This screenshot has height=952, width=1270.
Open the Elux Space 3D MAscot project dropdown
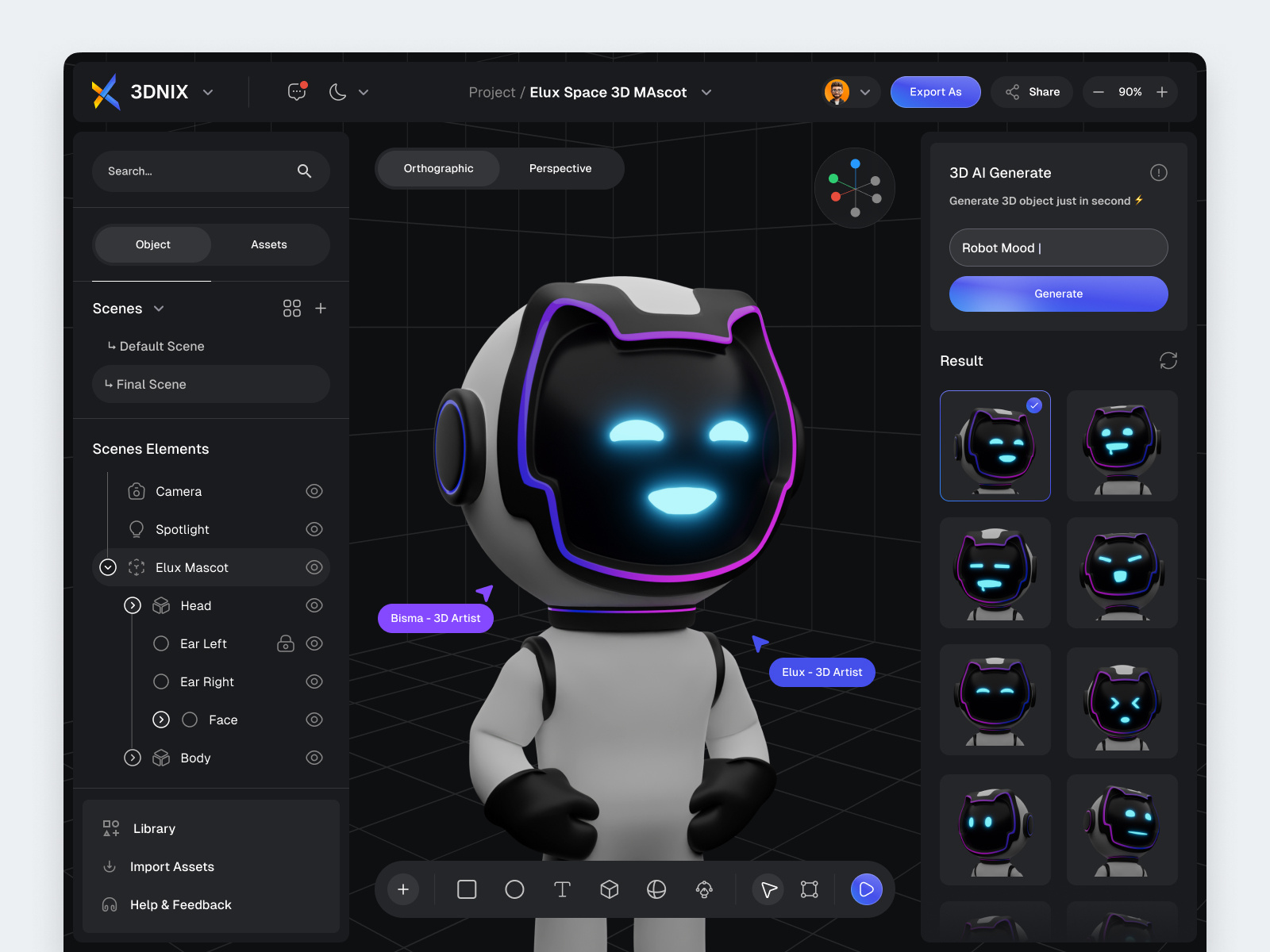[x=706, y=92]
